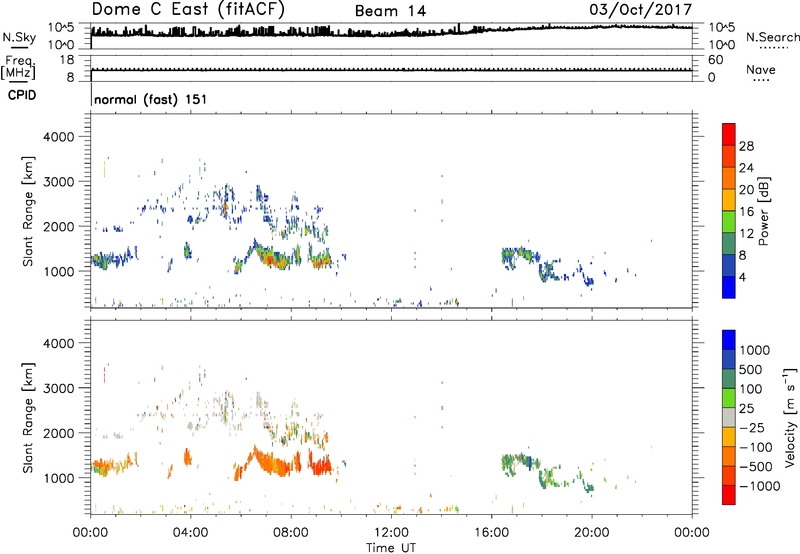The image size is (800, 554).
Task: Click the 'Time UT' axis title
Action: pos(391,548)
